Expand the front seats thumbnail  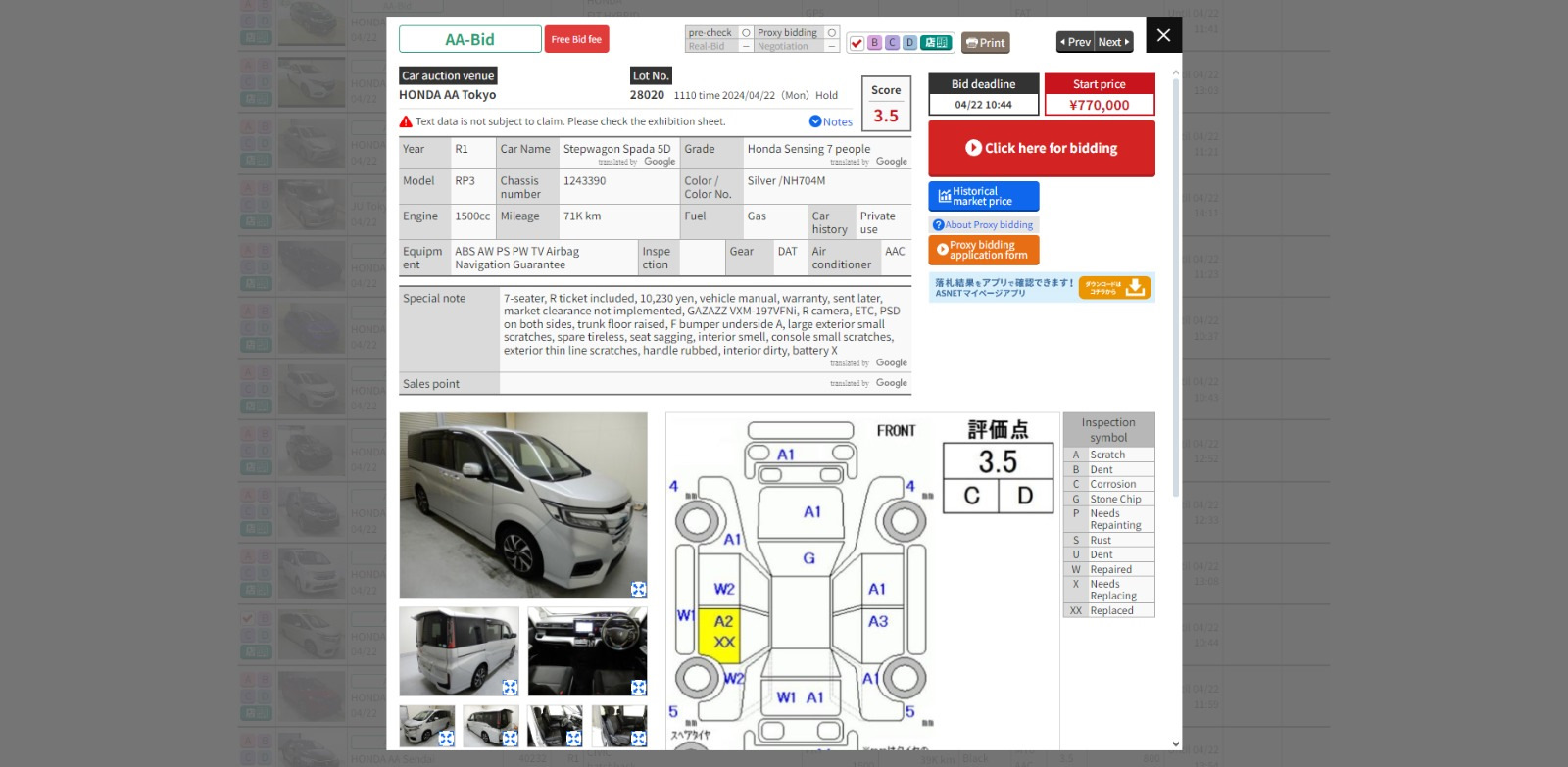click(x=574, y=738)
